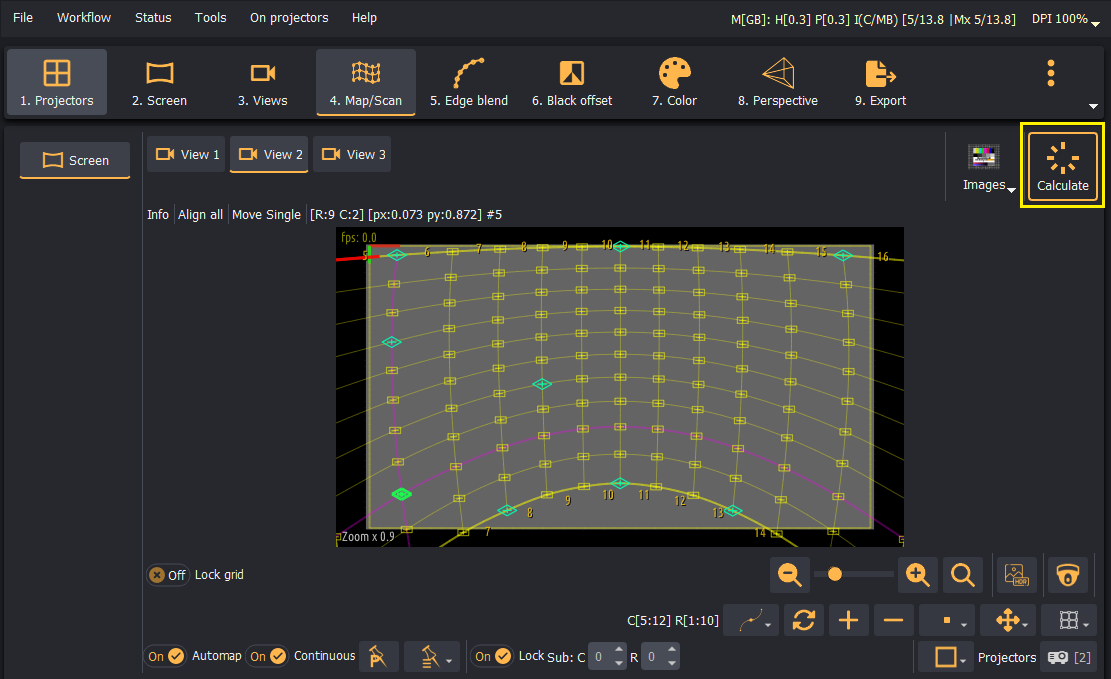The image size is (1111, 679).
Task: Open the 3. Views step
Action: (263, 82)
